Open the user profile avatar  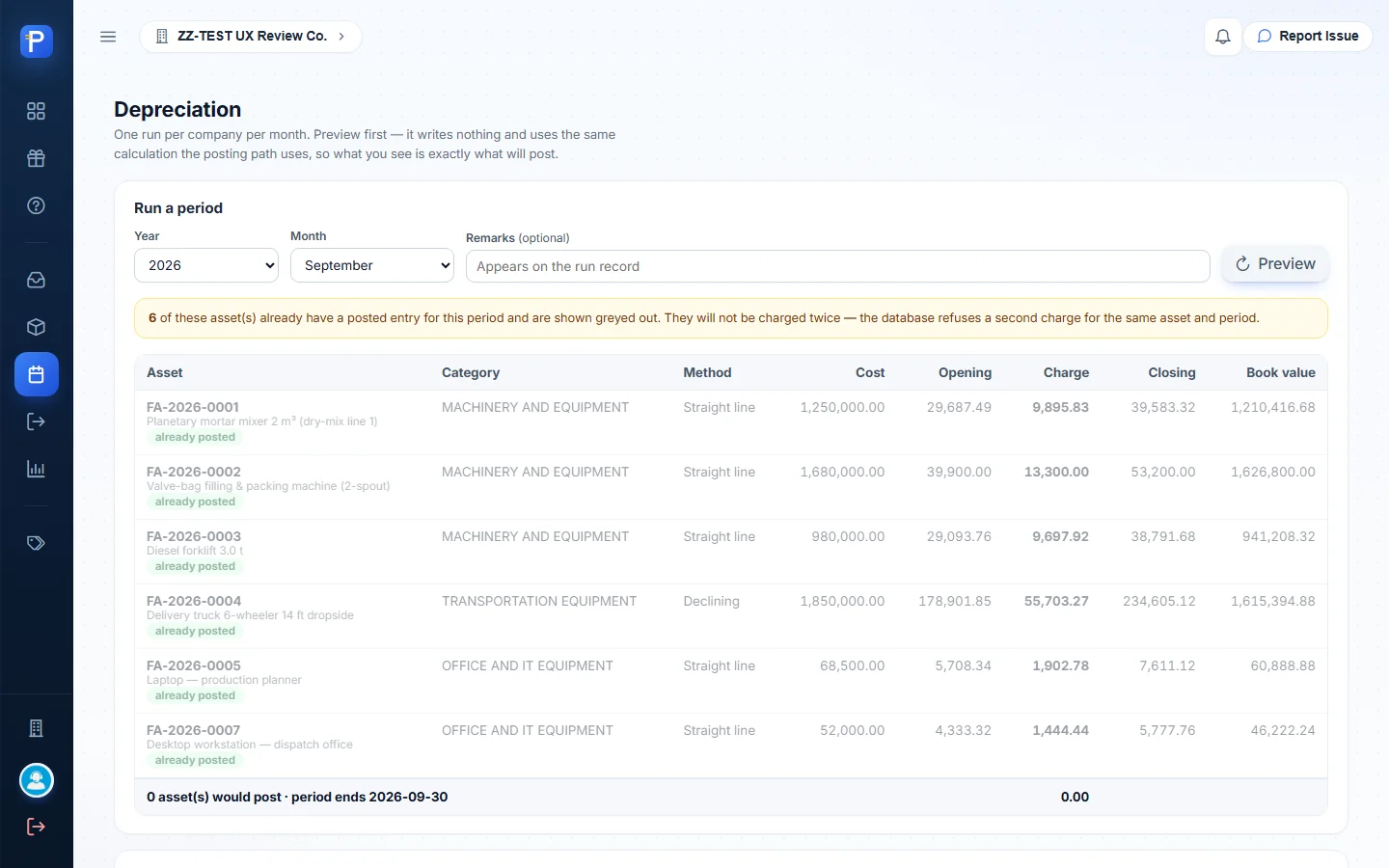(36, 780)
